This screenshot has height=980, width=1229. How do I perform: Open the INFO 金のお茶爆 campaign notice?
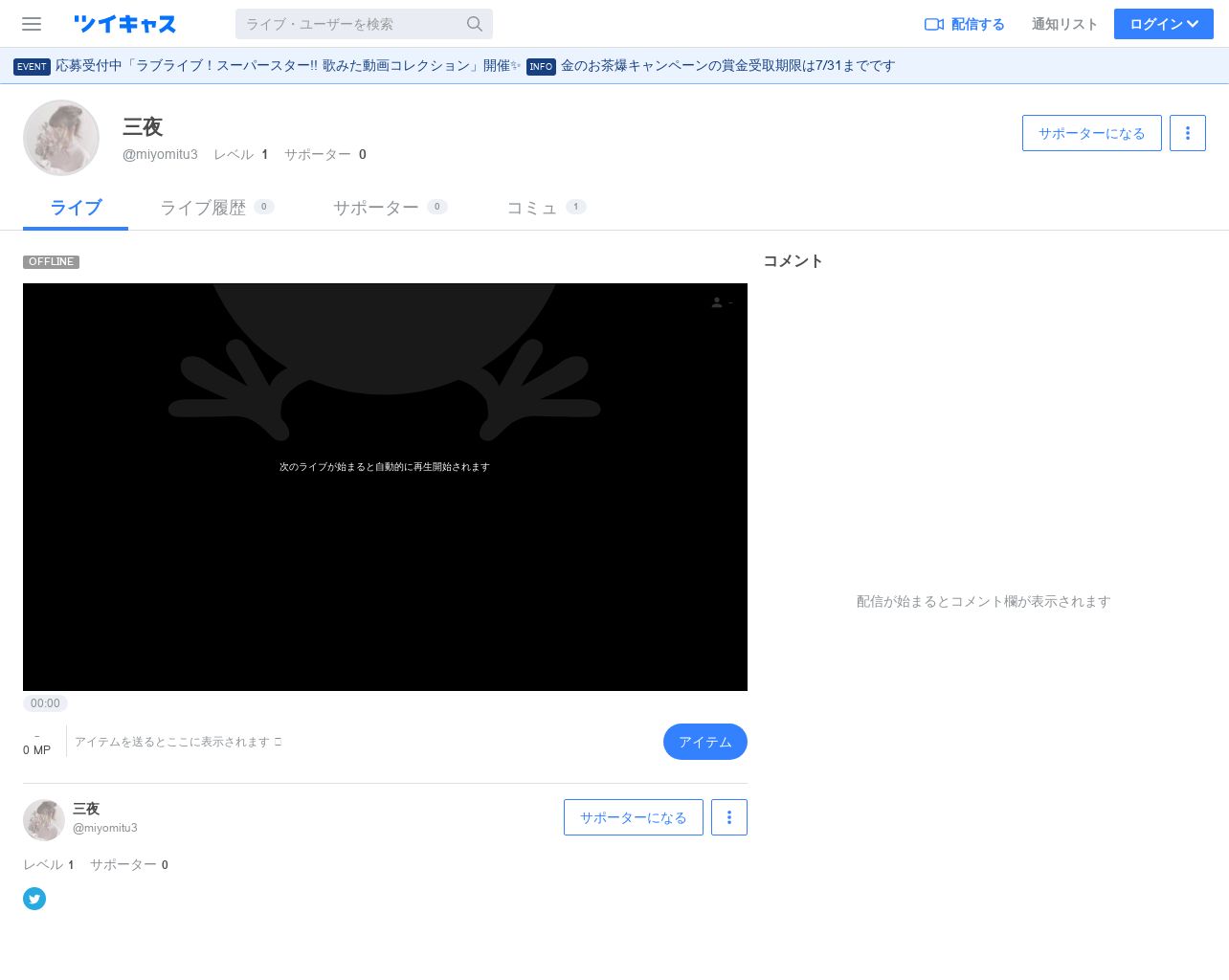click(711, 66)
